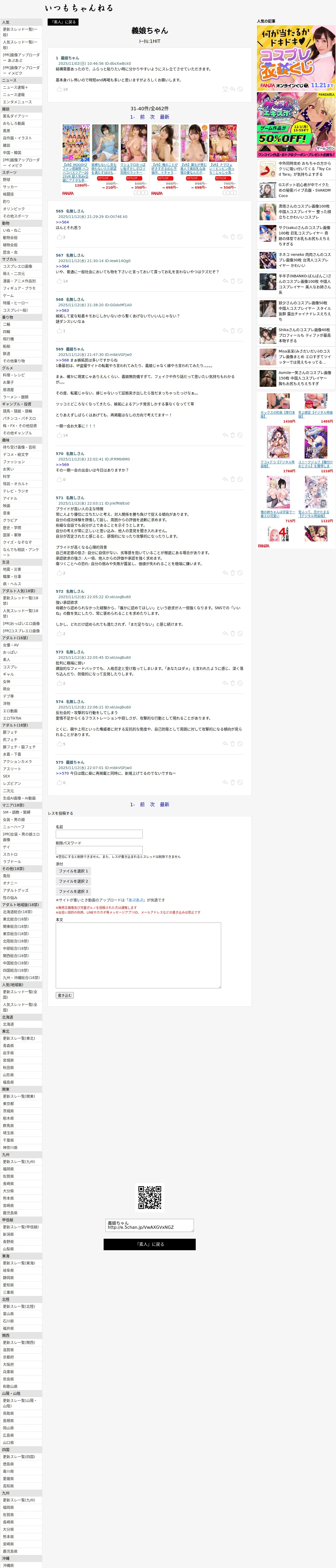Focus the 名前 name input field

pos(99,834)
